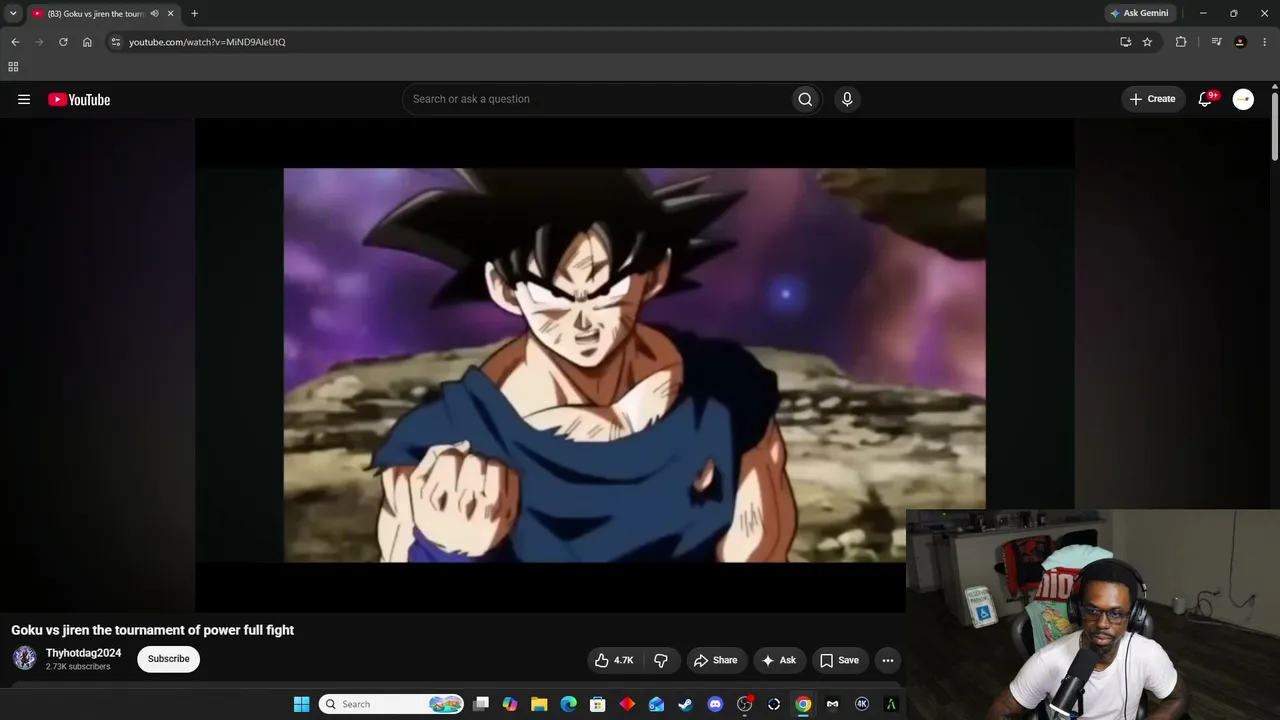Open the Chrome profile avatar
1280x720 pixels.
pyautogui.click(x=1240, y=42)
